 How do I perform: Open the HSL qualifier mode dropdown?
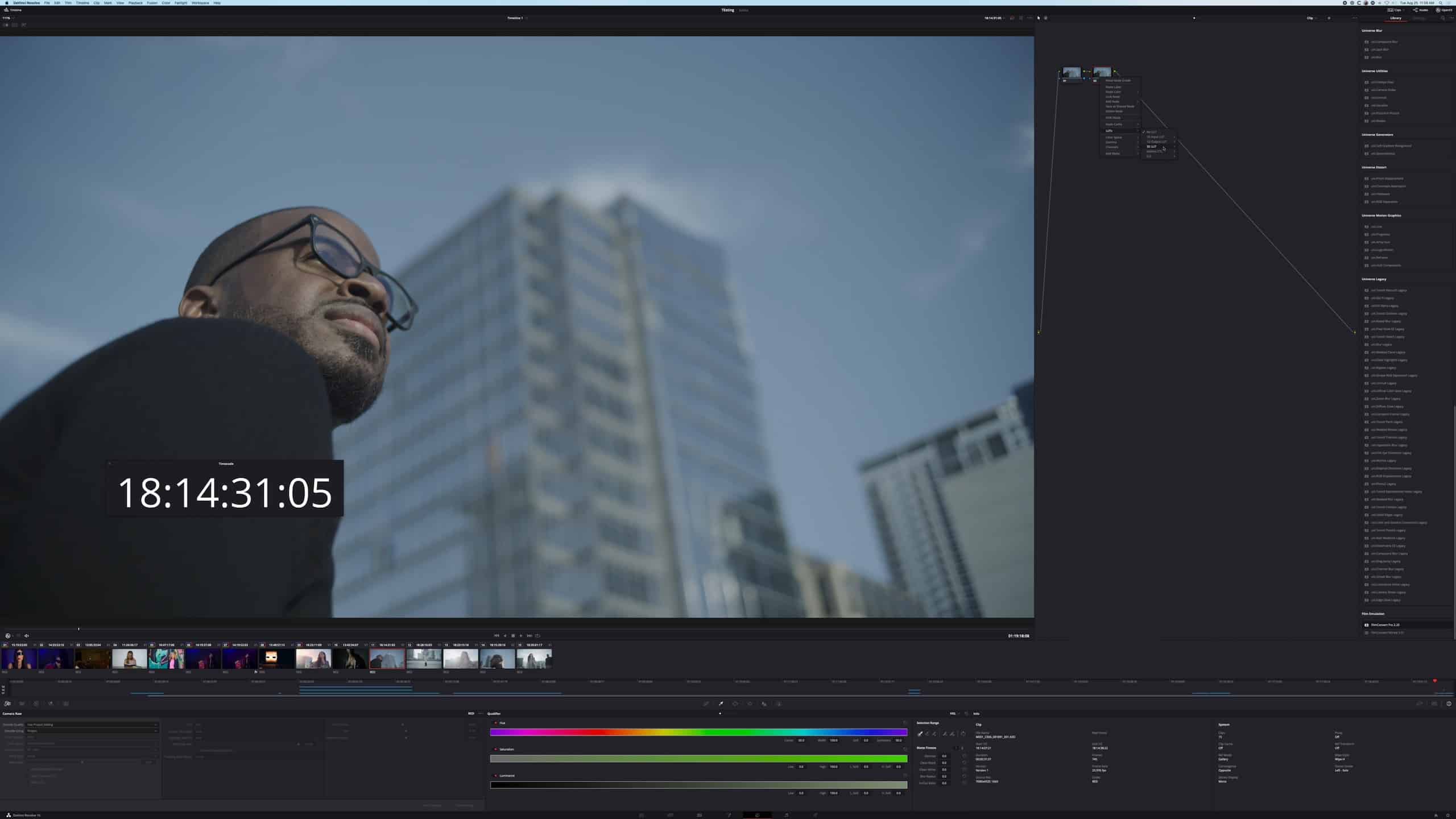coord(954,713)
